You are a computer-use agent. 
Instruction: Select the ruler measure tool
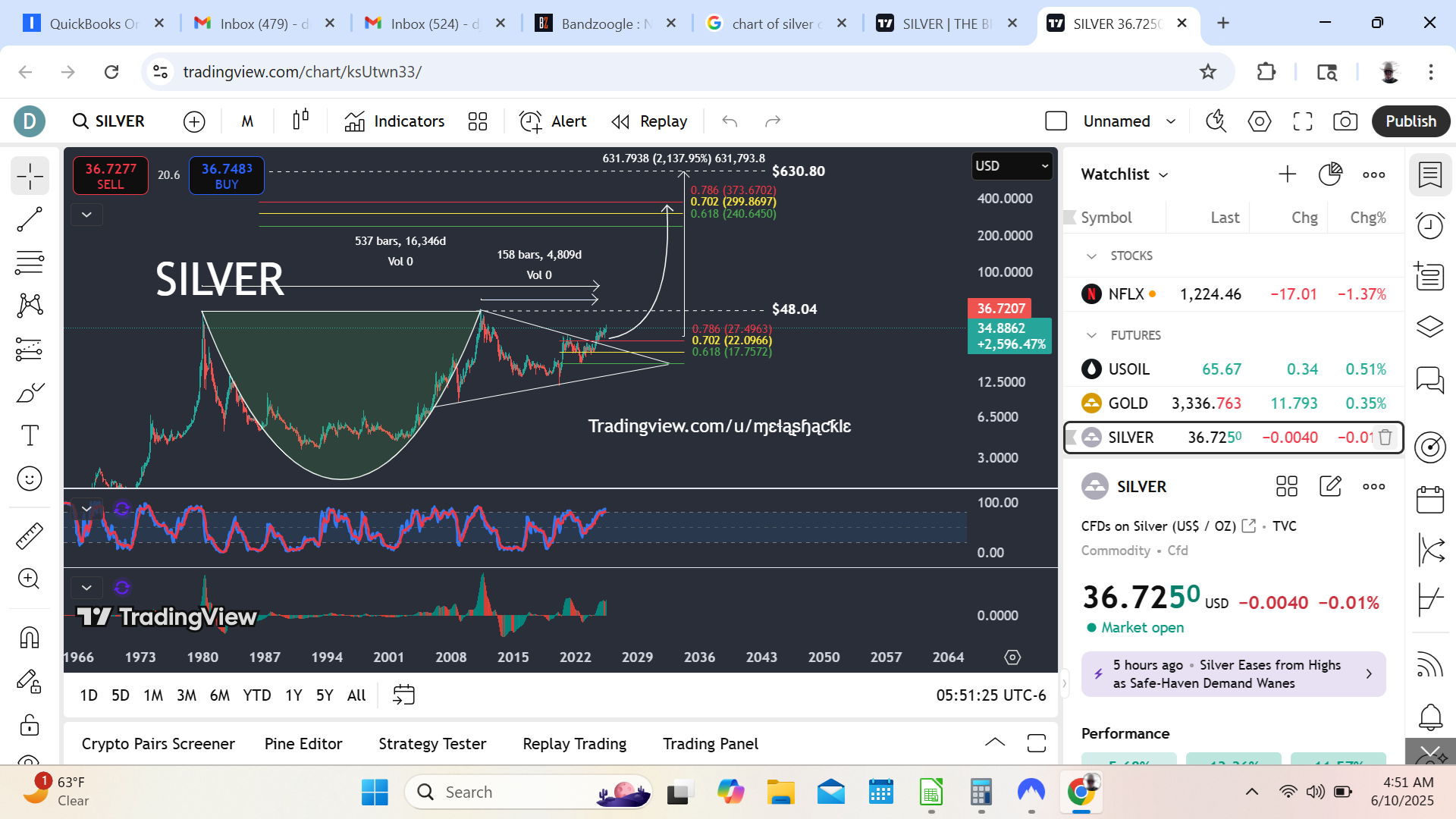[30, 536]
